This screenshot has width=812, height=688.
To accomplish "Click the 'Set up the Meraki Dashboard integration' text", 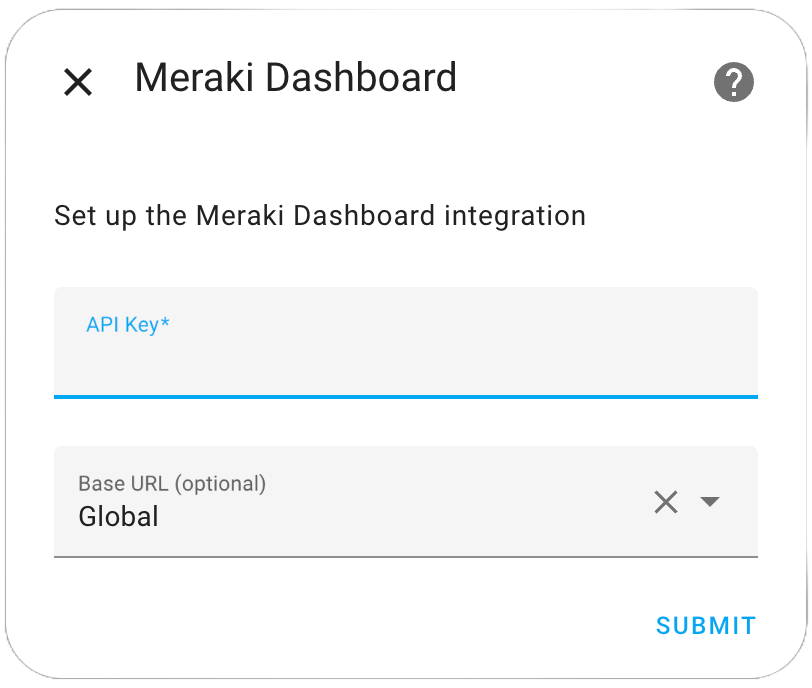I will click(320, 216).
